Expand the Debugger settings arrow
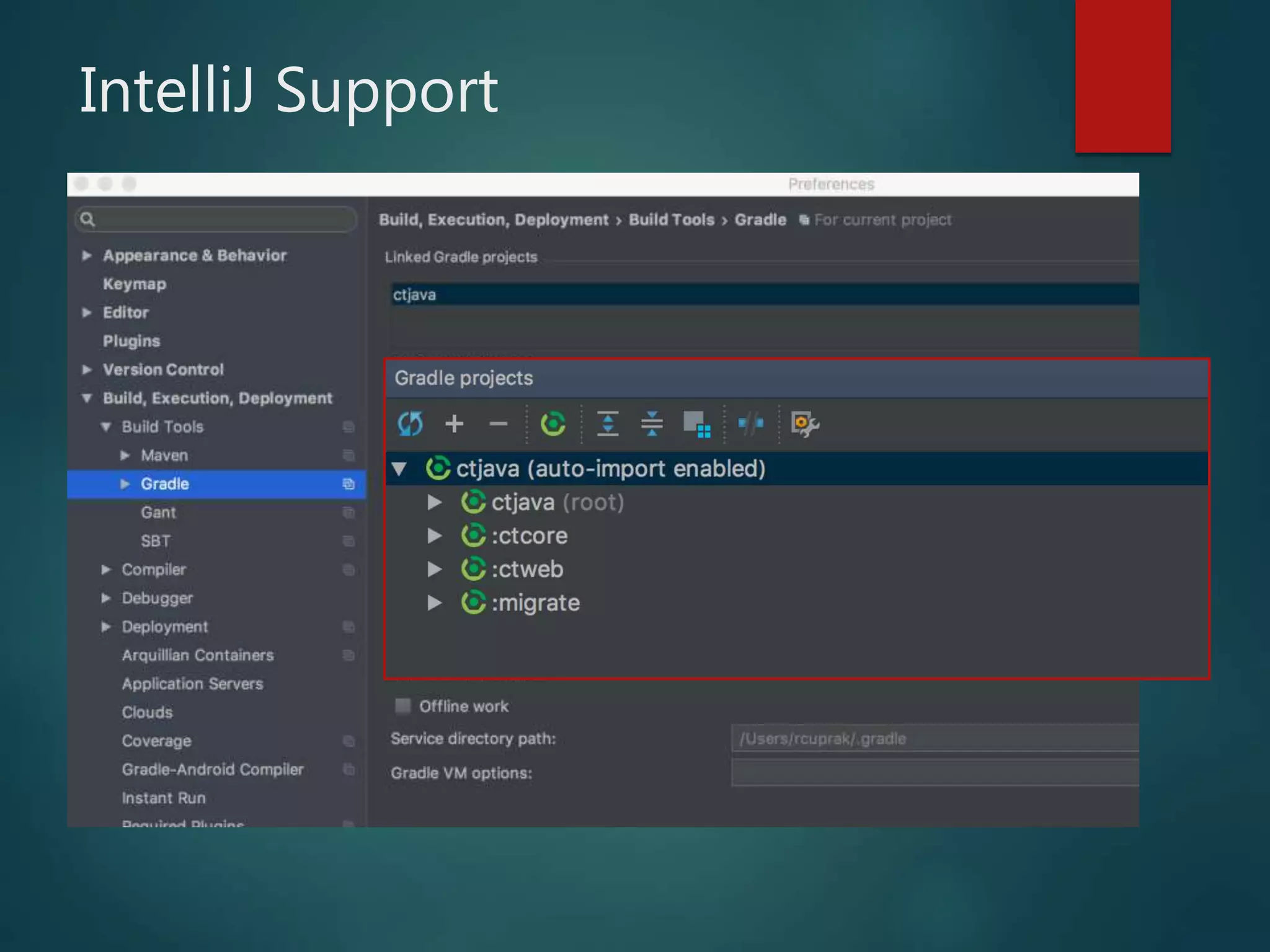1270x952 pixels. [106, 598]
